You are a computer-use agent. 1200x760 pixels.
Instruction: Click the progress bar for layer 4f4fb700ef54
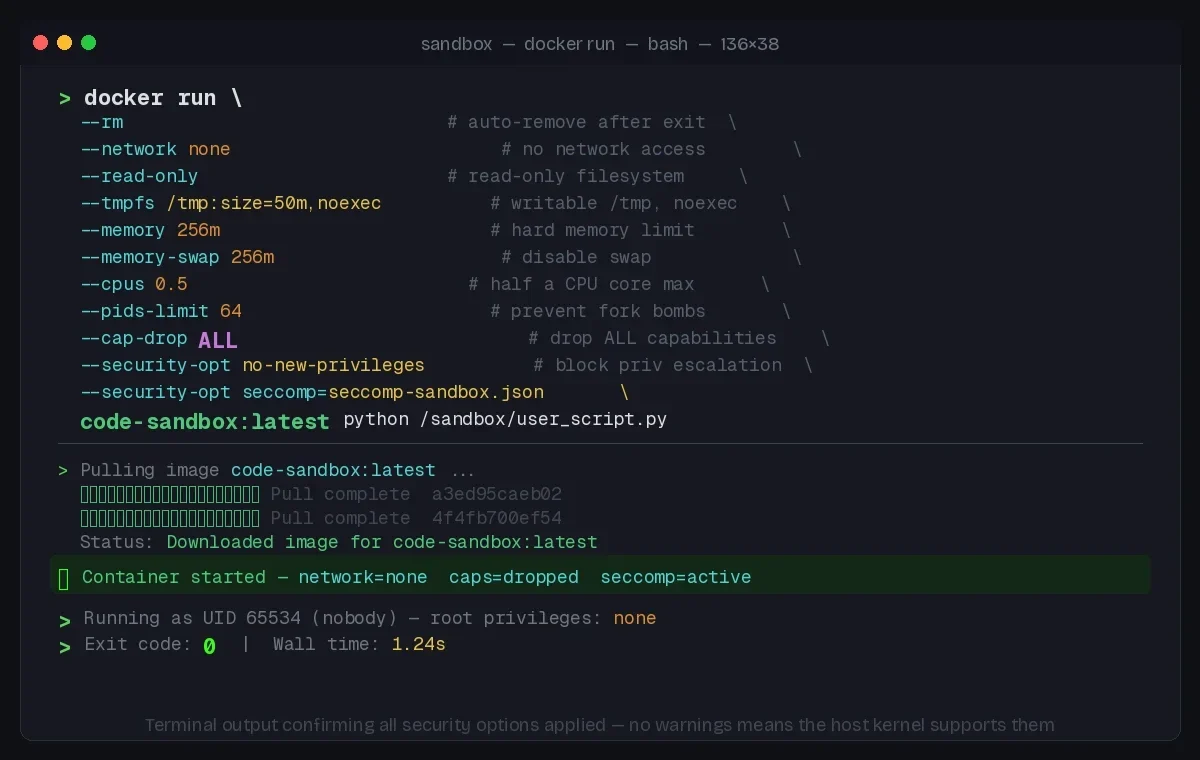pos(170,518)
